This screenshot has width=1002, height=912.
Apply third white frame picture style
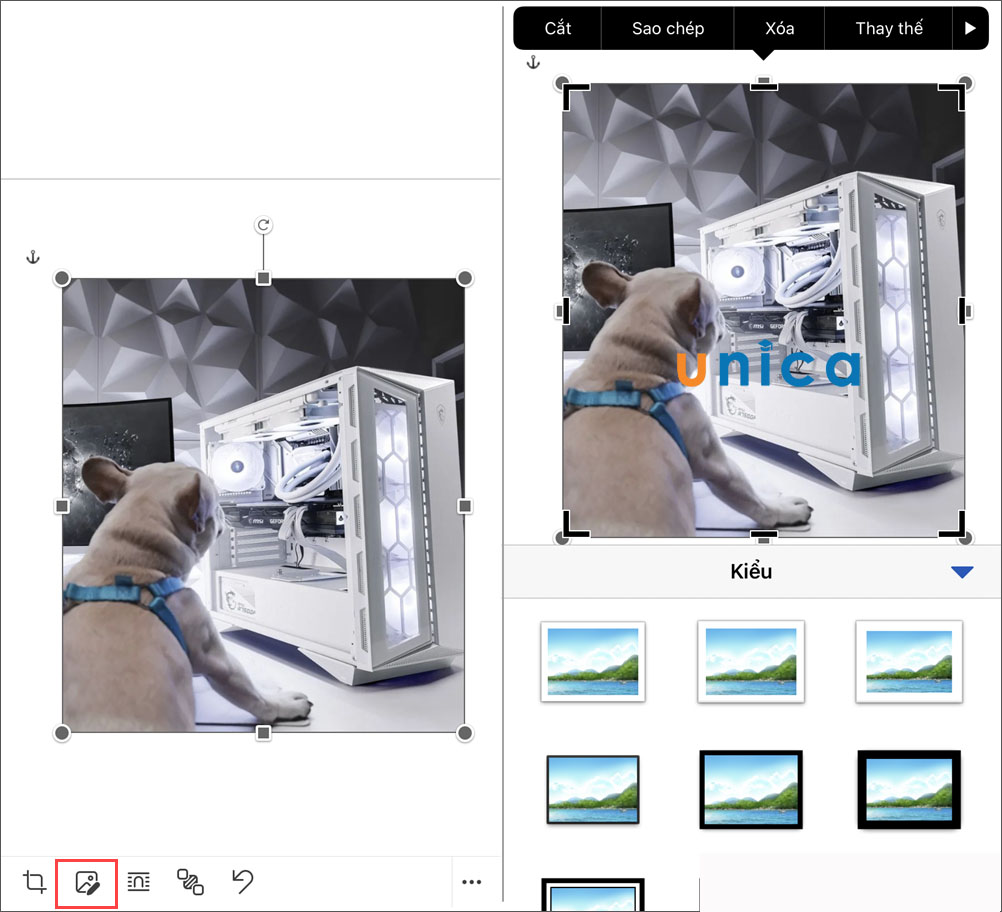point(909,661)
